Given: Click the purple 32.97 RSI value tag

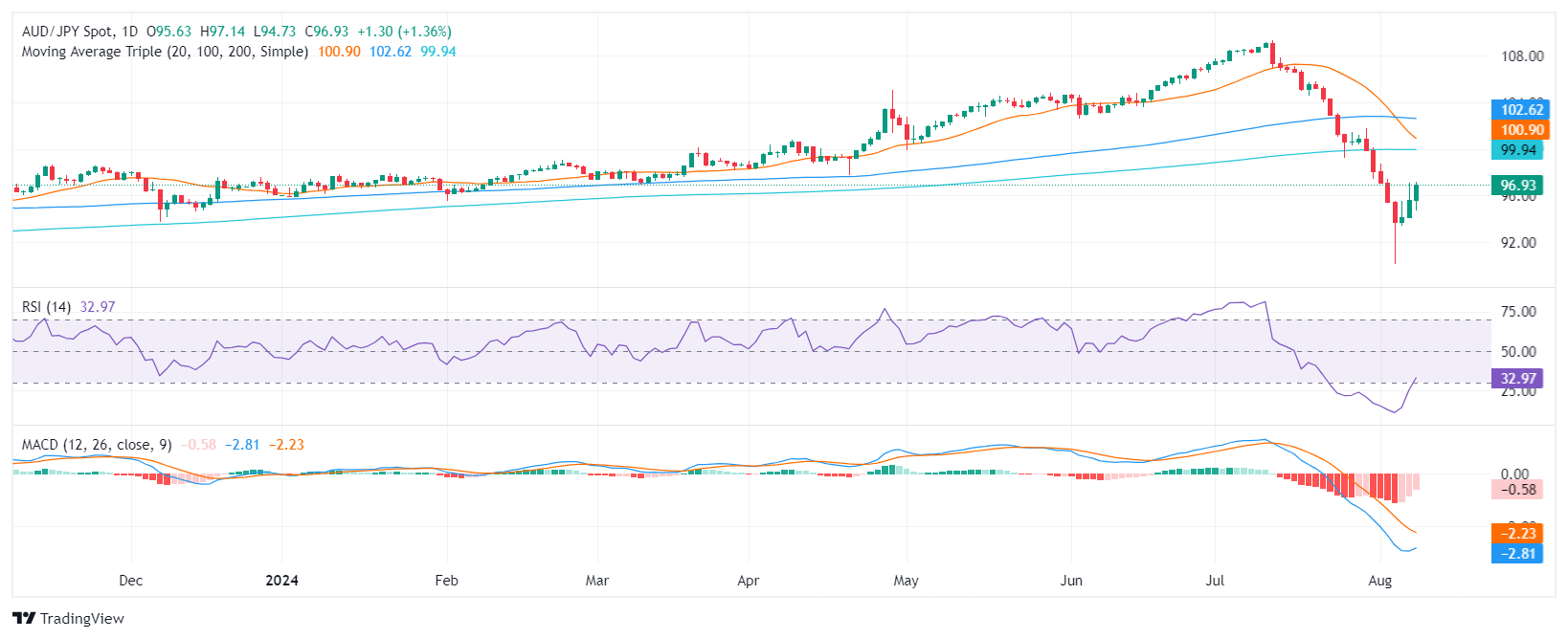Looking at the screenshot, I should (x=1517, y=379).
